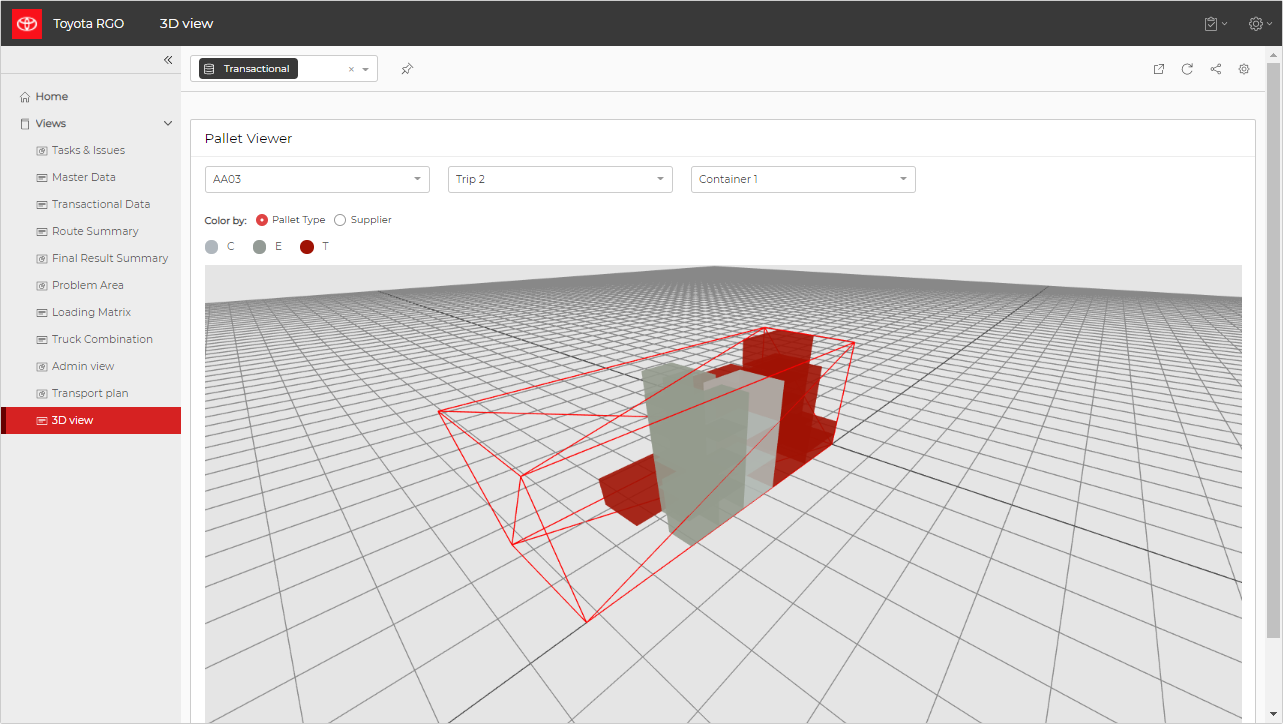Open Transactional Data view

coord(101,204)
